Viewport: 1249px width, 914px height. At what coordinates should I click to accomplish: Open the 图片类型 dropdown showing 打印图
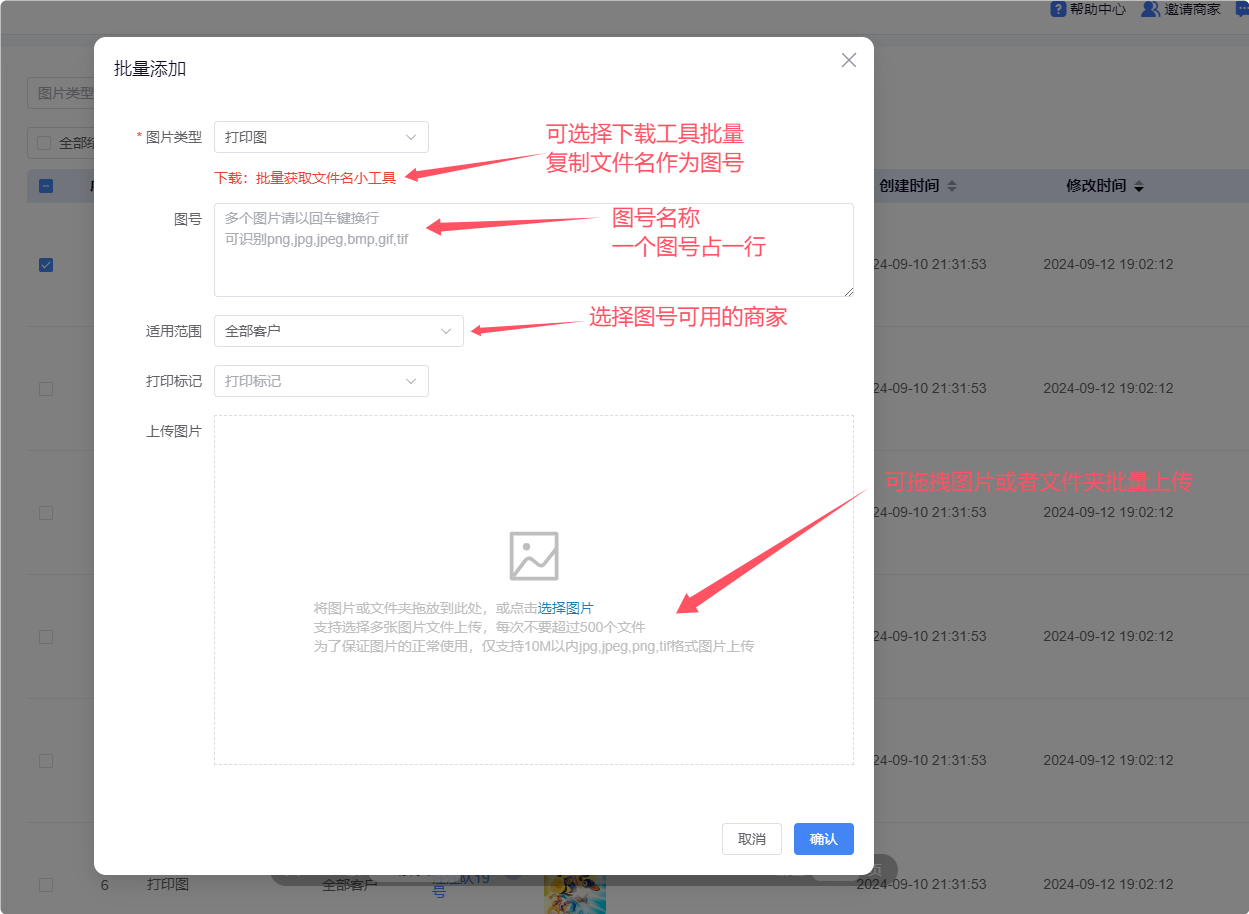coord(321,137)
